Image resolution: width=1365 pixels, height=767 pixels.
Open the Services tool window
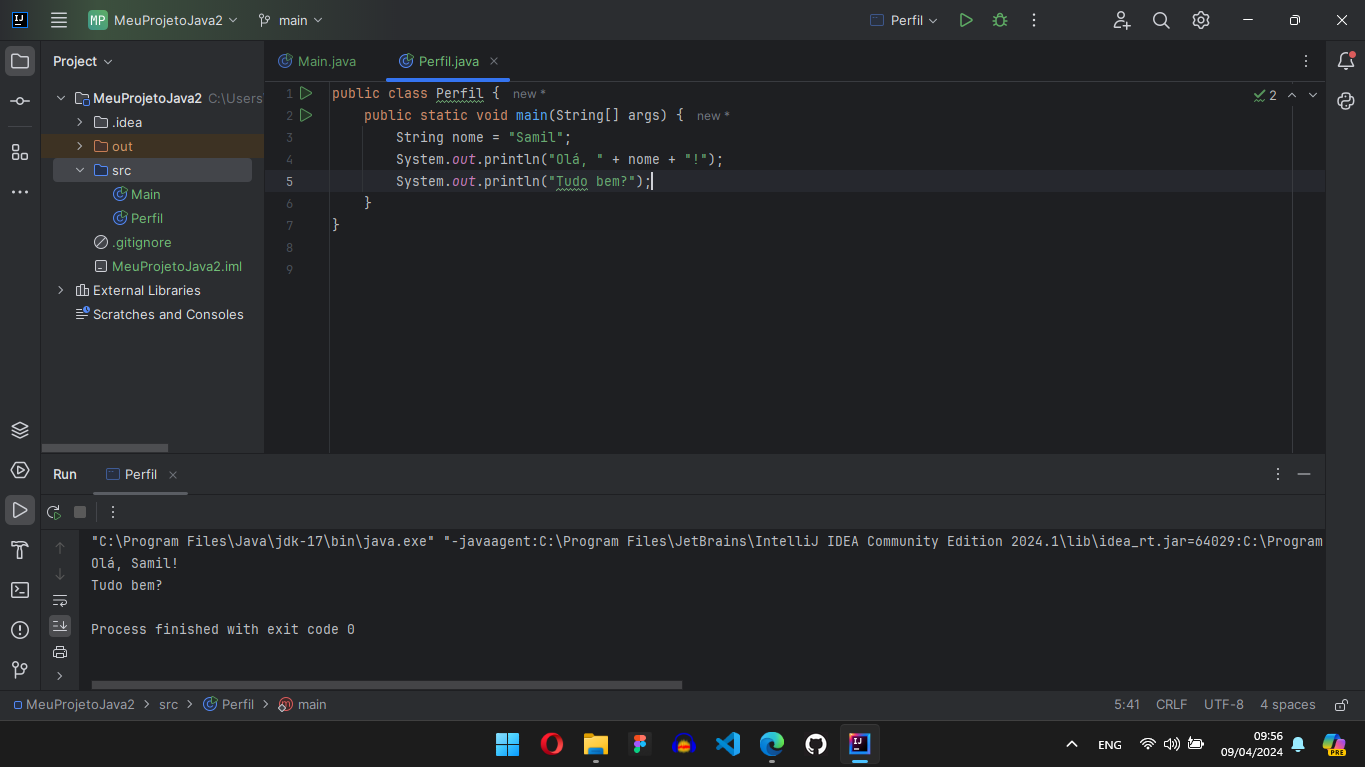[20, 470]
